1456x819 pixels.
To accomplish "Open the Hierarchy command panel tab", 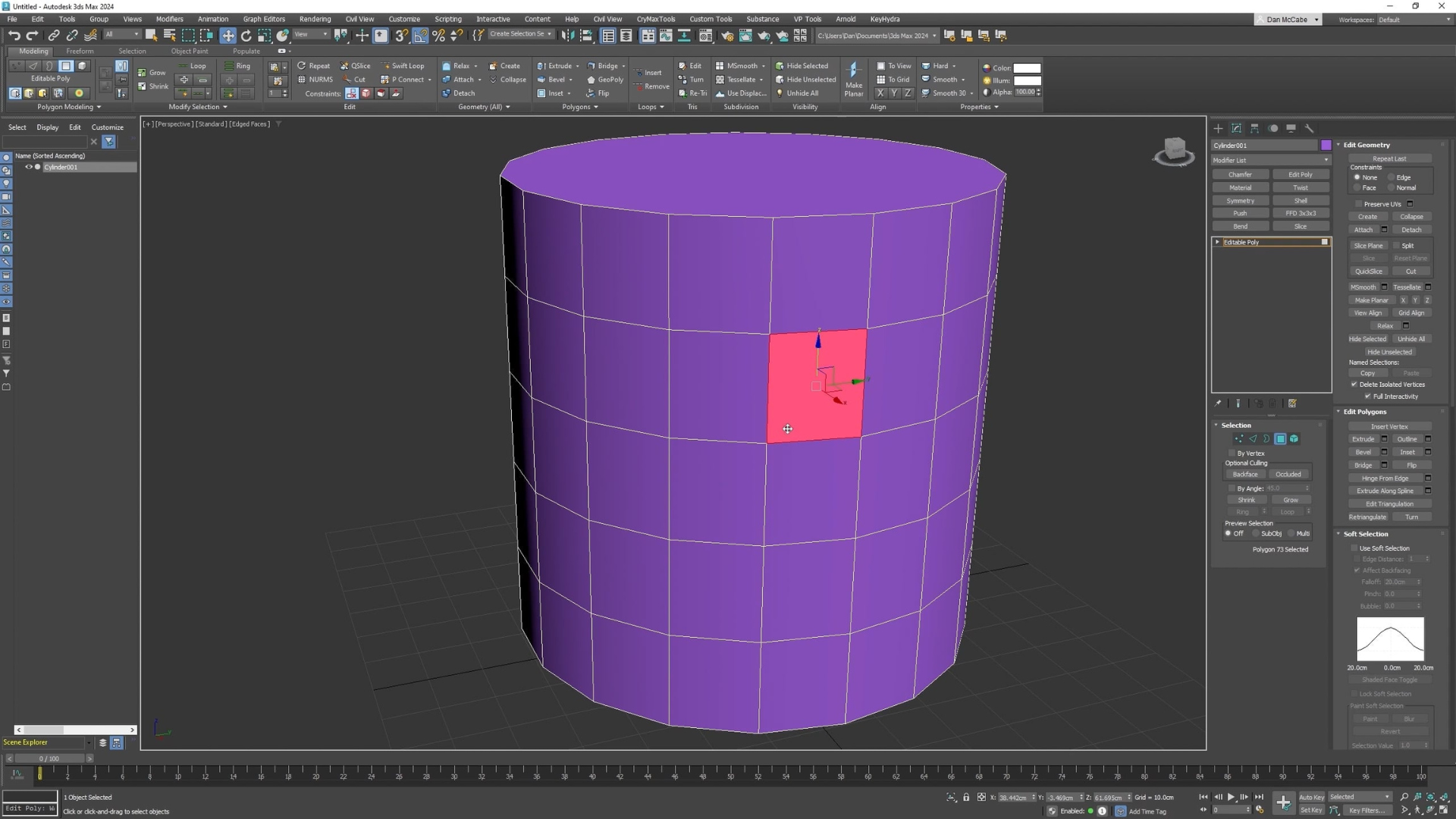I will click(1254, 128).
